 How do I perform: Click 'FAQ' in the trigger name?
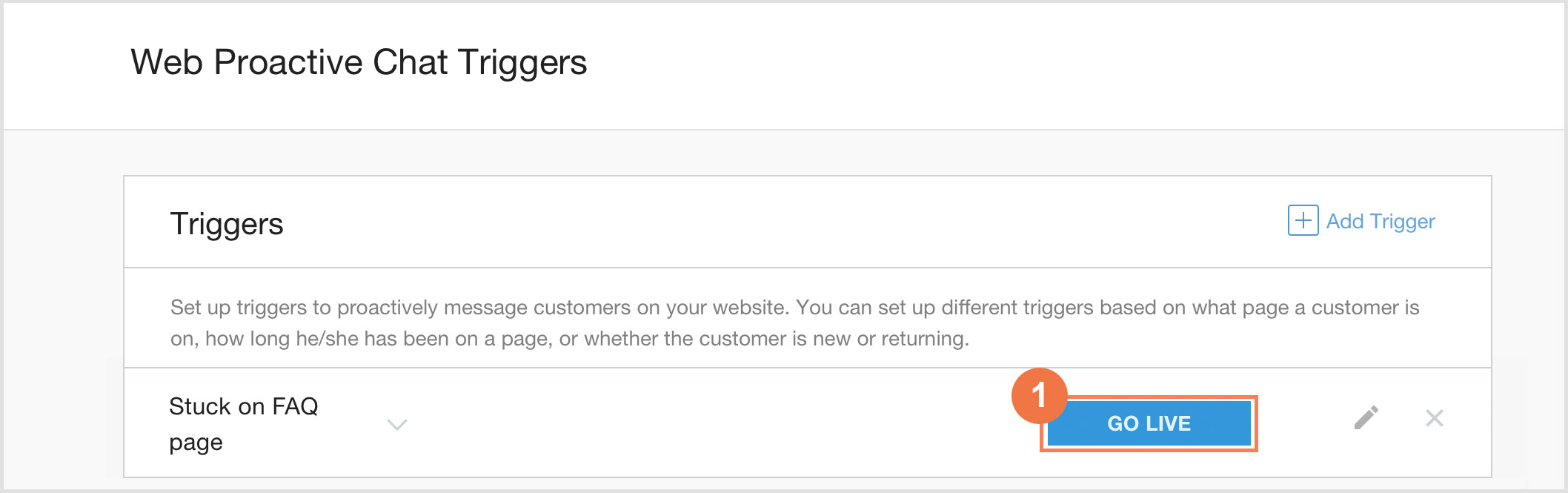pos(295,406)
